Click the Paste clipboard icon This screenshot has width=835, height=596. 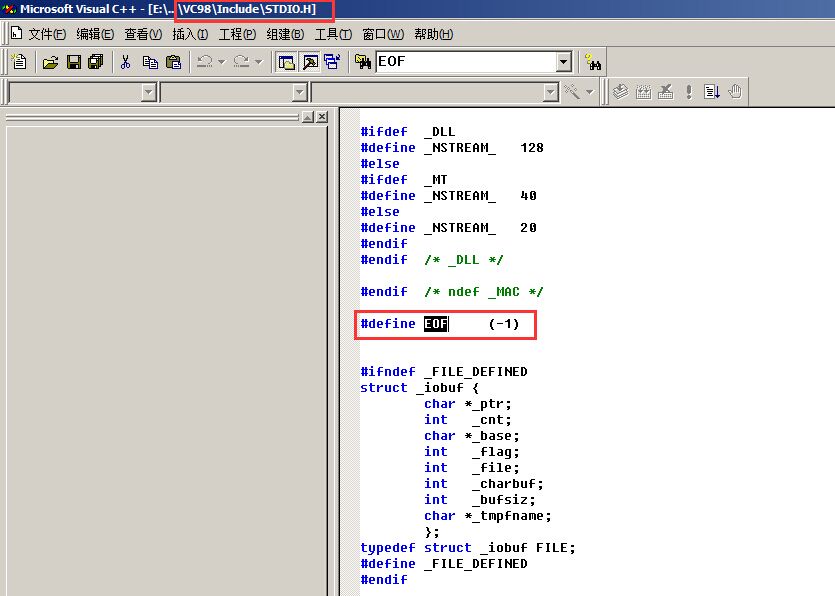[x=173, y=62]
